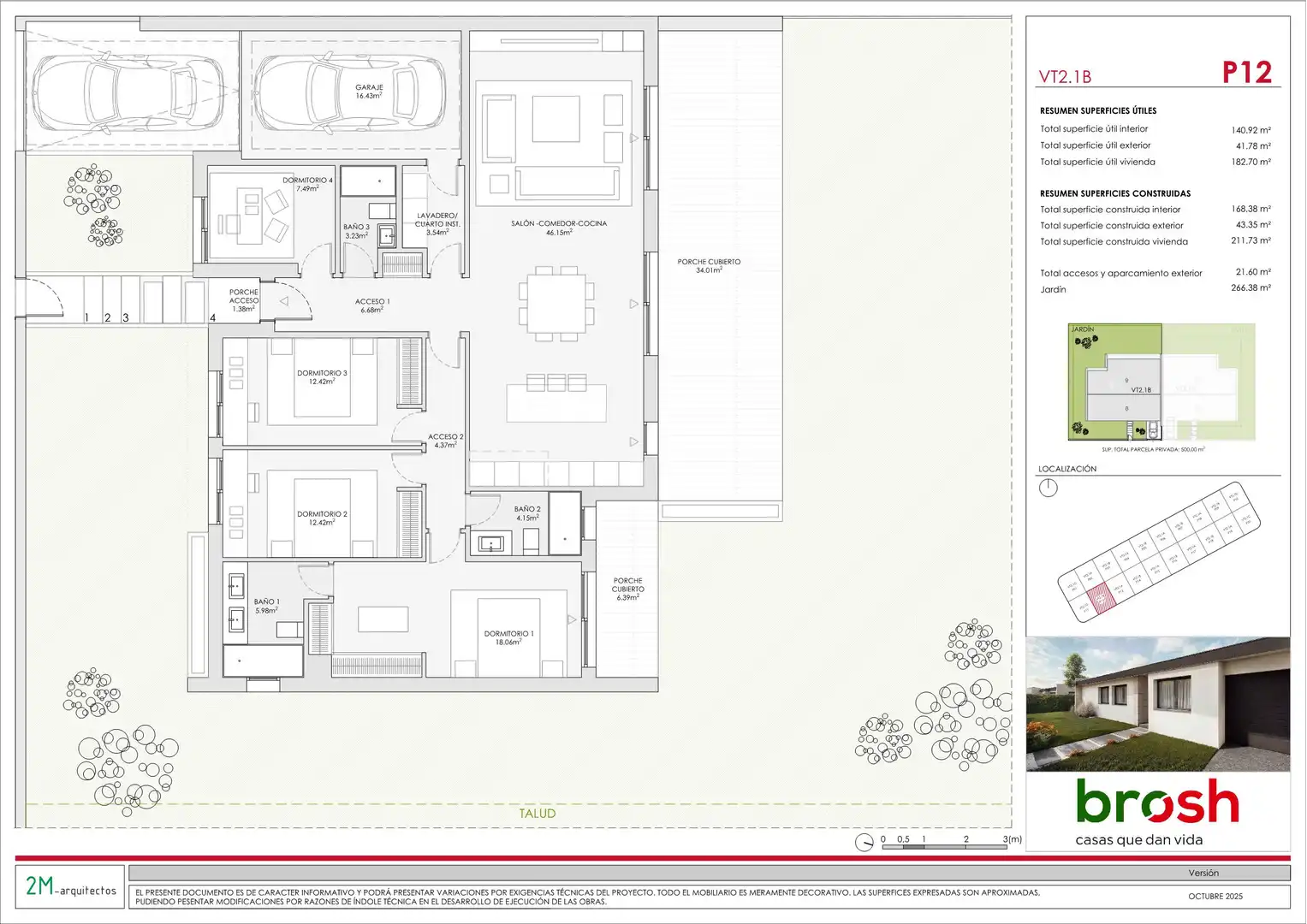Screen dimensions: 1307x924
Task: Click the north compass icon under Localización
Action: tap(1048, 488)
